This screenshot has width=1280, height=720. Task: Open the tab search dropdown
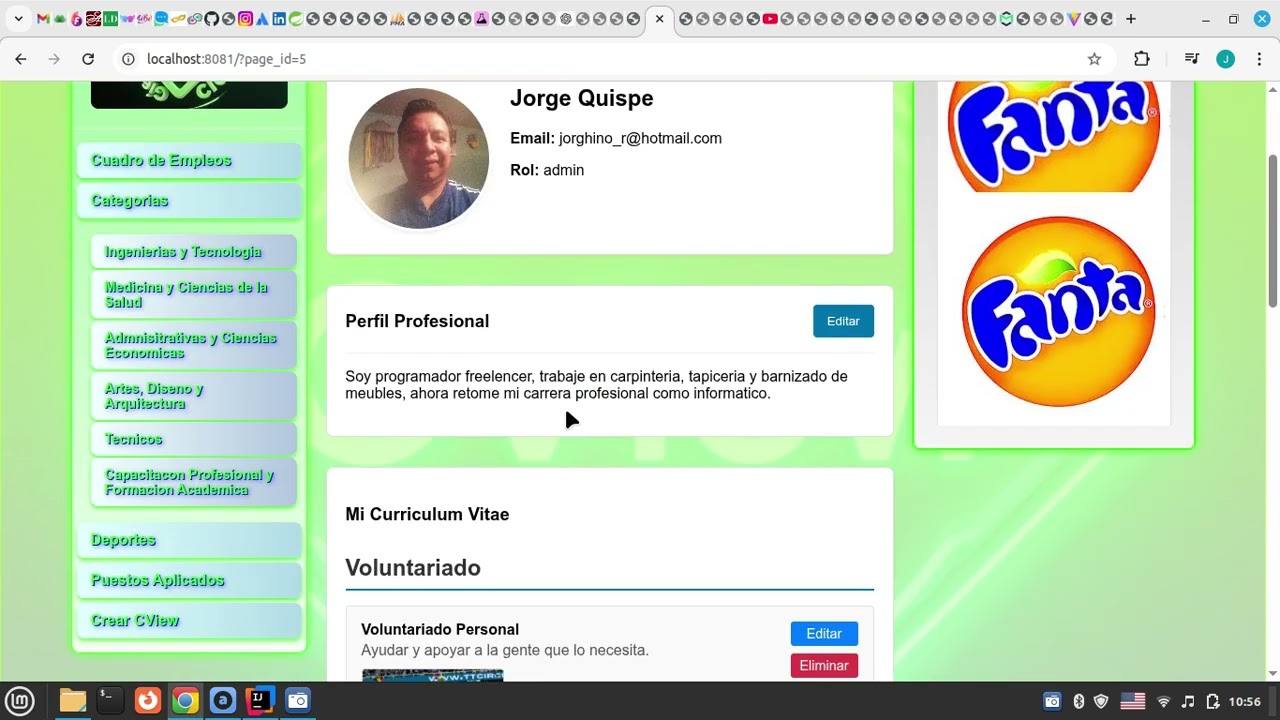click(18, 19)
